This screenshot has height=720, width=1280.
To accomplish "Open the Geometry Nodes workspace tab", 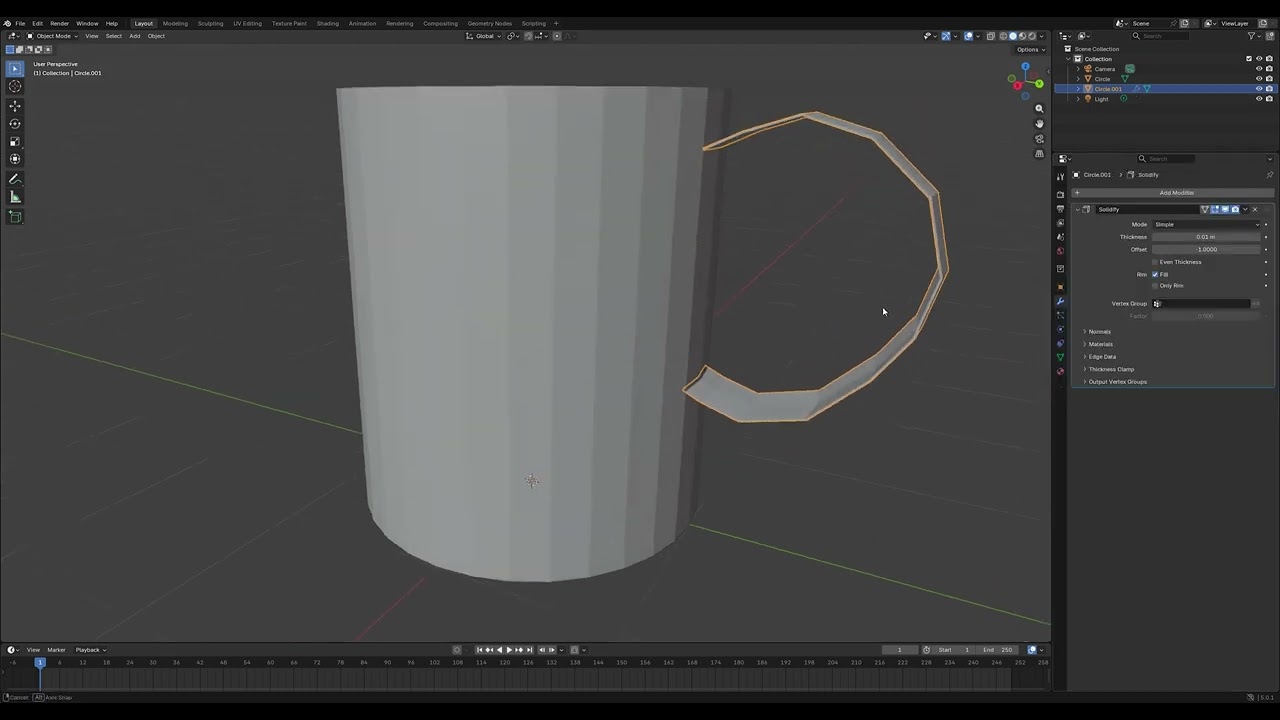I will click(489, 23).
